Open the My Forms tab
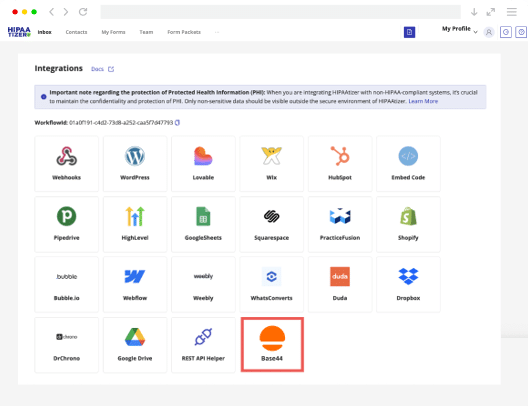Image resolution: width=528 pixels, height=406 pixels. [x=113, y=32]
